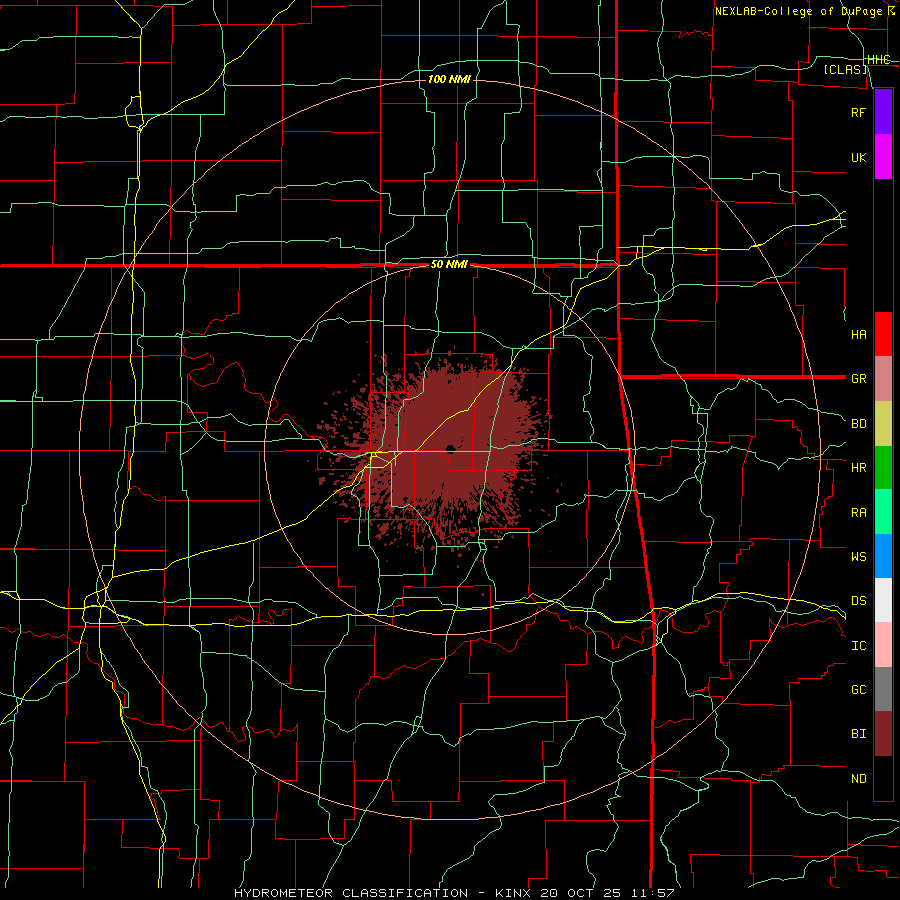The image size is (900, 900).
Task: Click the HR legend label
Action: point(858,468)
